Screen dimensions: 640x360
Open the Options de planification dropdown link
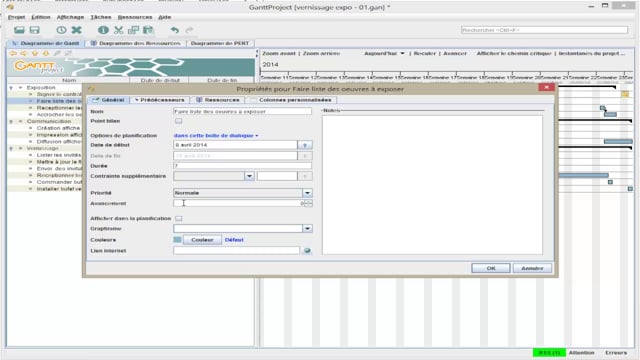(216, 136)
